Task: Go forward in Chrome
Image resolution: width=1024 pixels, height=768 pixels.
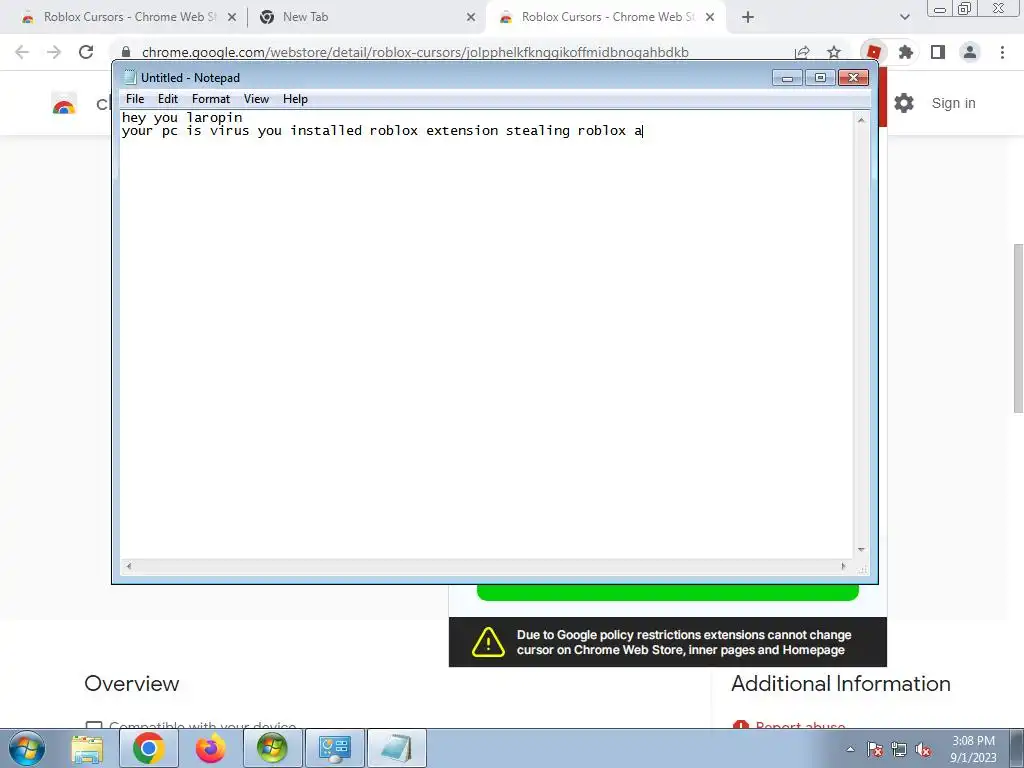Action: coord(54,52)
